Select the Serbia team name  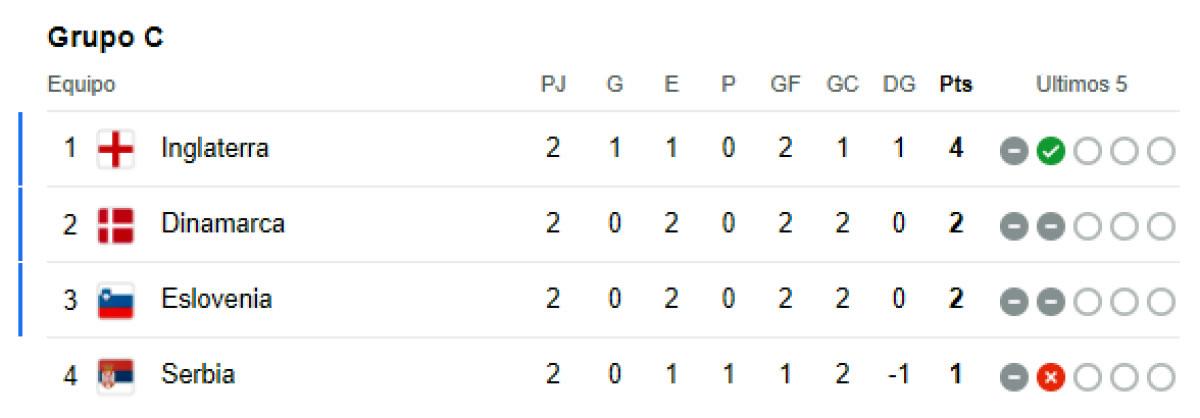point(198,375)
